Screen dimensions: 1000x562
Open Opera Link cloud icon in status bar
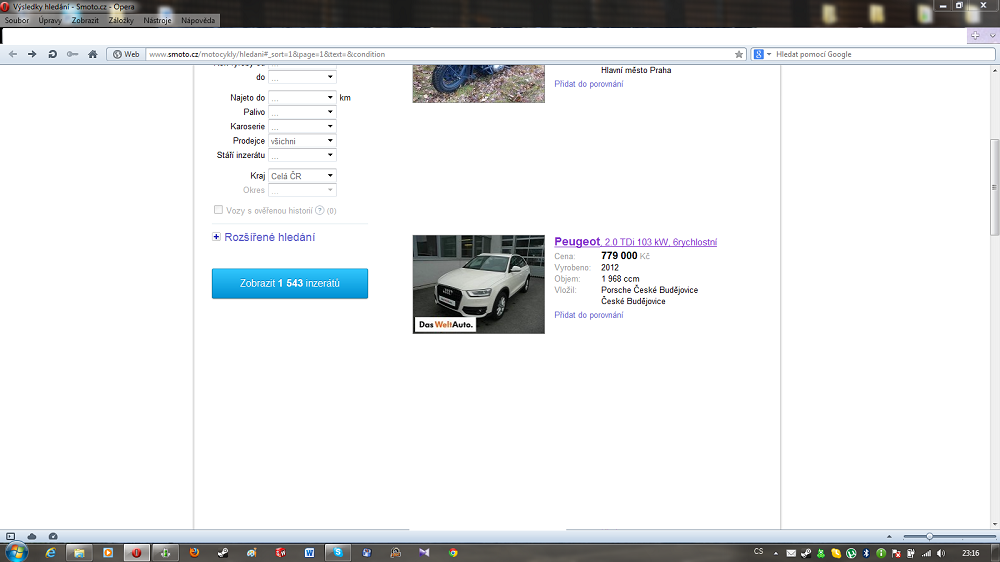(x=32, y=537)
